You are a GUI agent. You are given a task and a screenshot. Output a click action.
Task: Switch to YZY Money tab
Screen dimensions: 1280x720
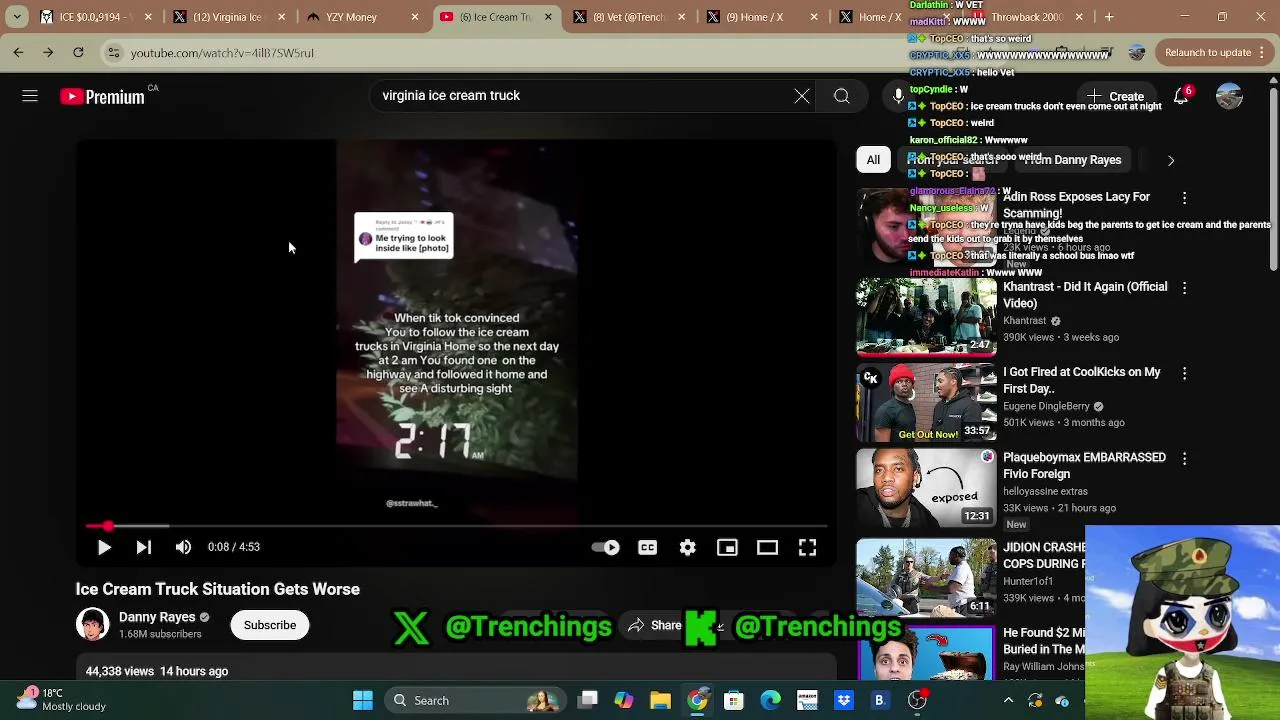click(x=361, y=17)
